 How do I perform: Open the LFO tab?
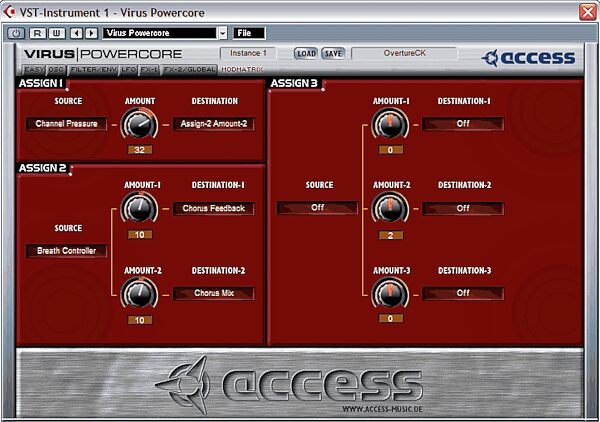(x=129, y=70)
